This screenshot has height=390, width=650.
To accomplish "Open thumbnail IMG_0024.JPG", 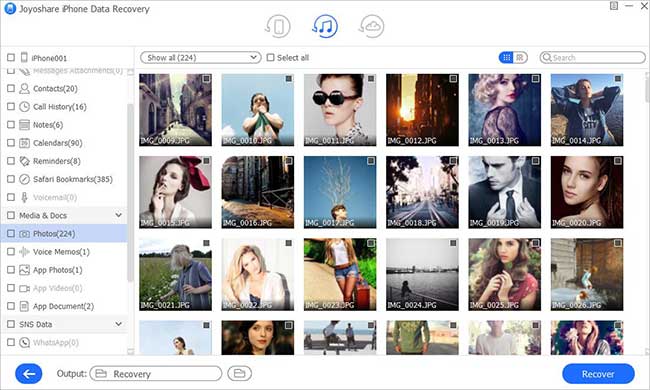I will coord(422,274).
